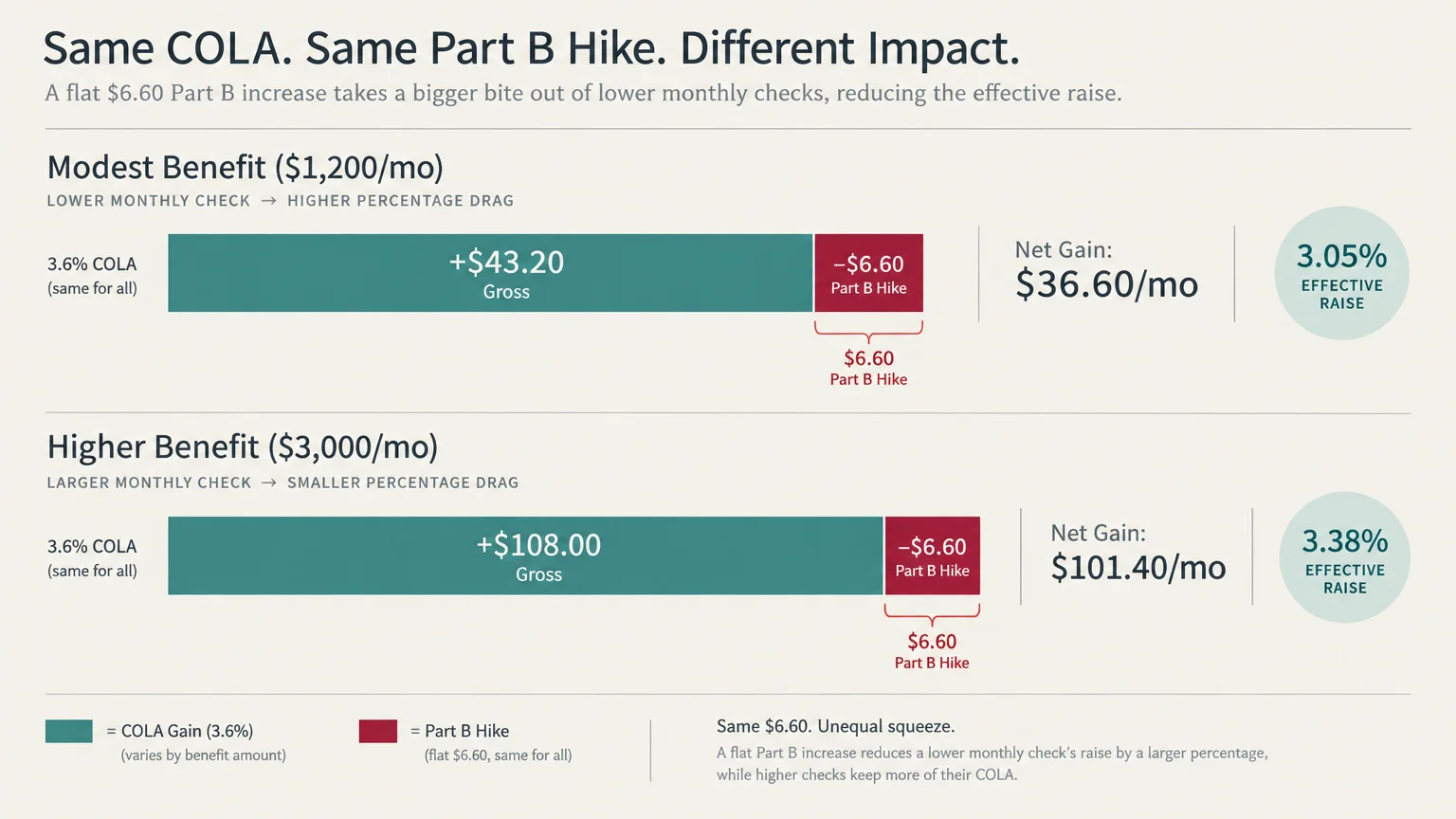Select the +$43.20 Gross teal bar
The width and height of the screenshot is (1456, 819).
(x=490, y=273)
